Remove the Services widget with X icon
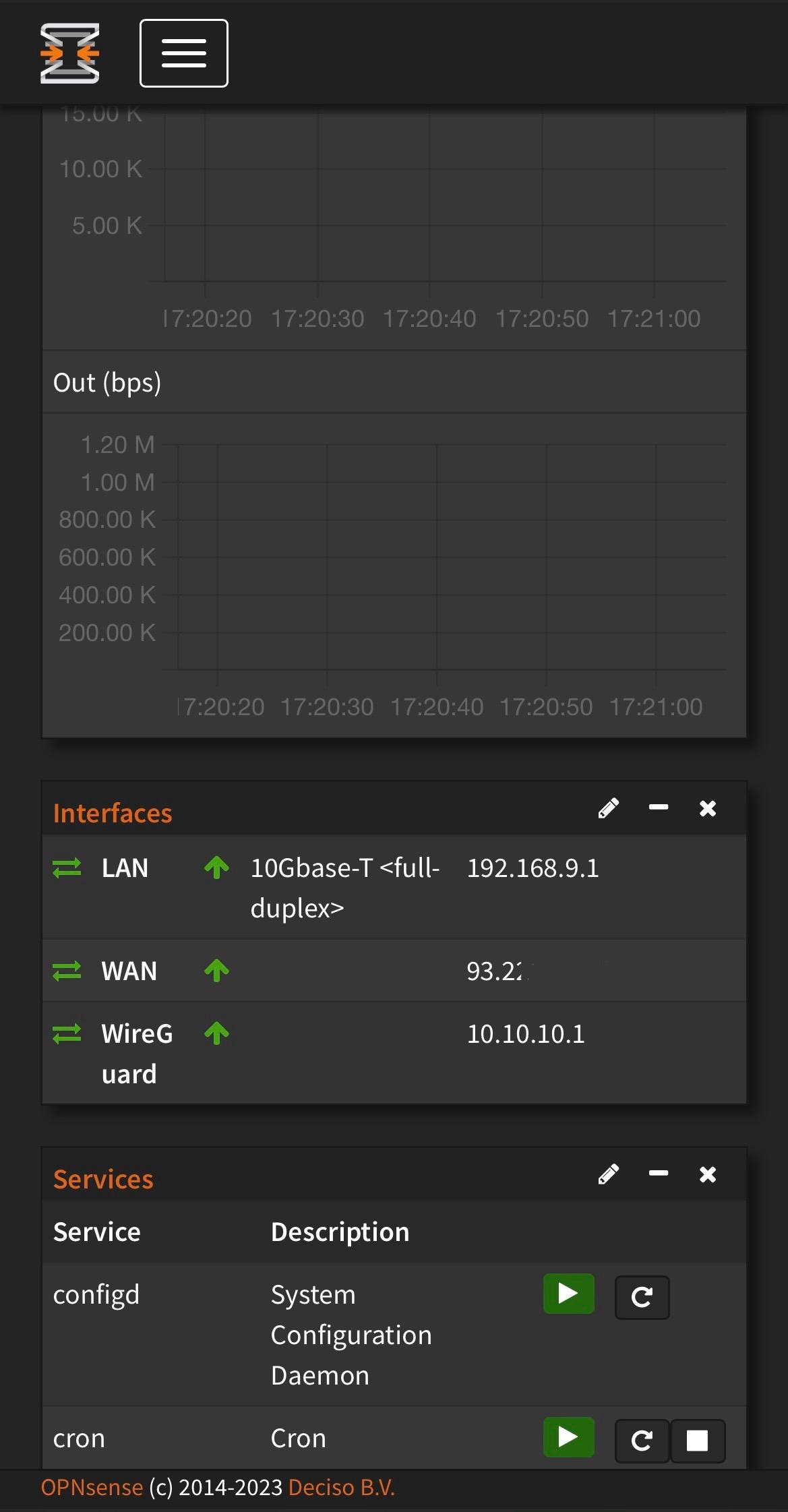Image resolution: width=788 pixels, height=1512 pixels. click(708, 1174)
